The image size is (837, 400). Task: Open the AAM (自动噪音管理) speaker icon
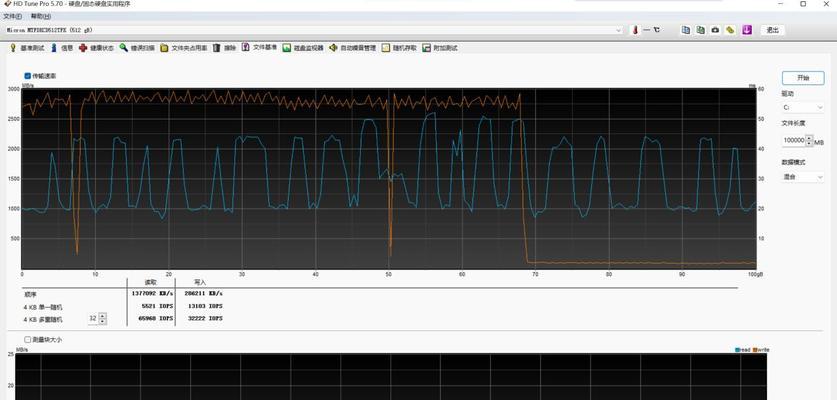tap(333, 48)
